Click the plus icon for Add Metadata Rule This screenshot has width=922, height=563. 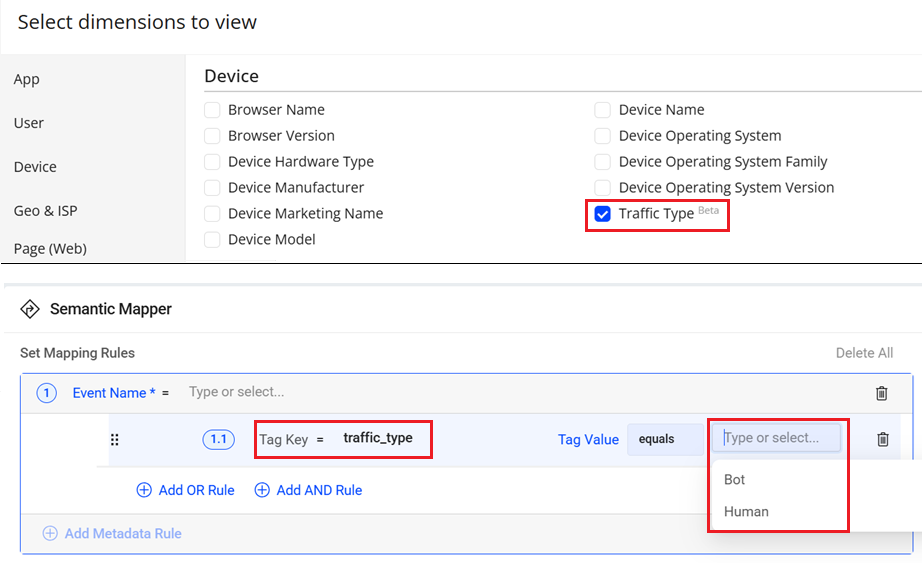(x=50, y=533)
